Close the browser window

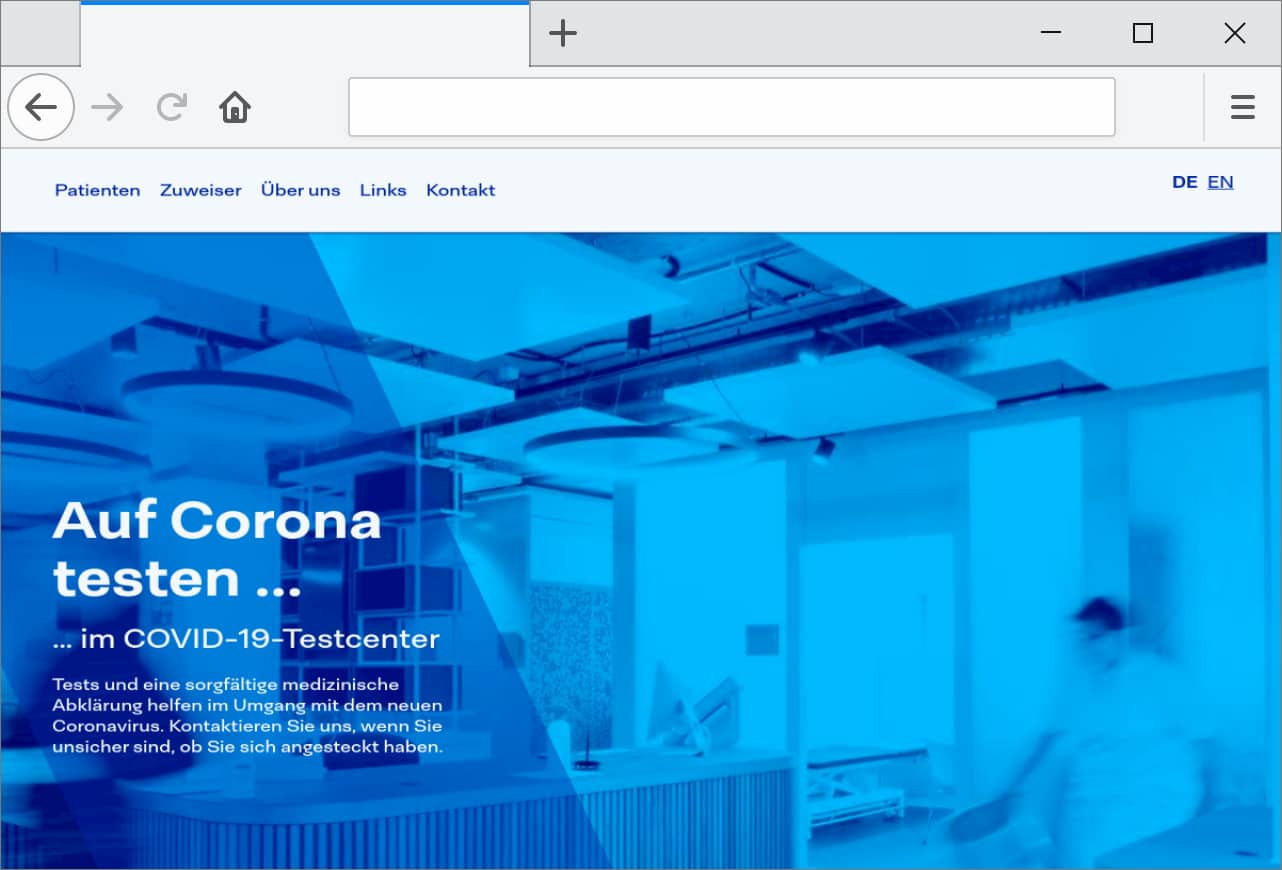(1235, 33)
